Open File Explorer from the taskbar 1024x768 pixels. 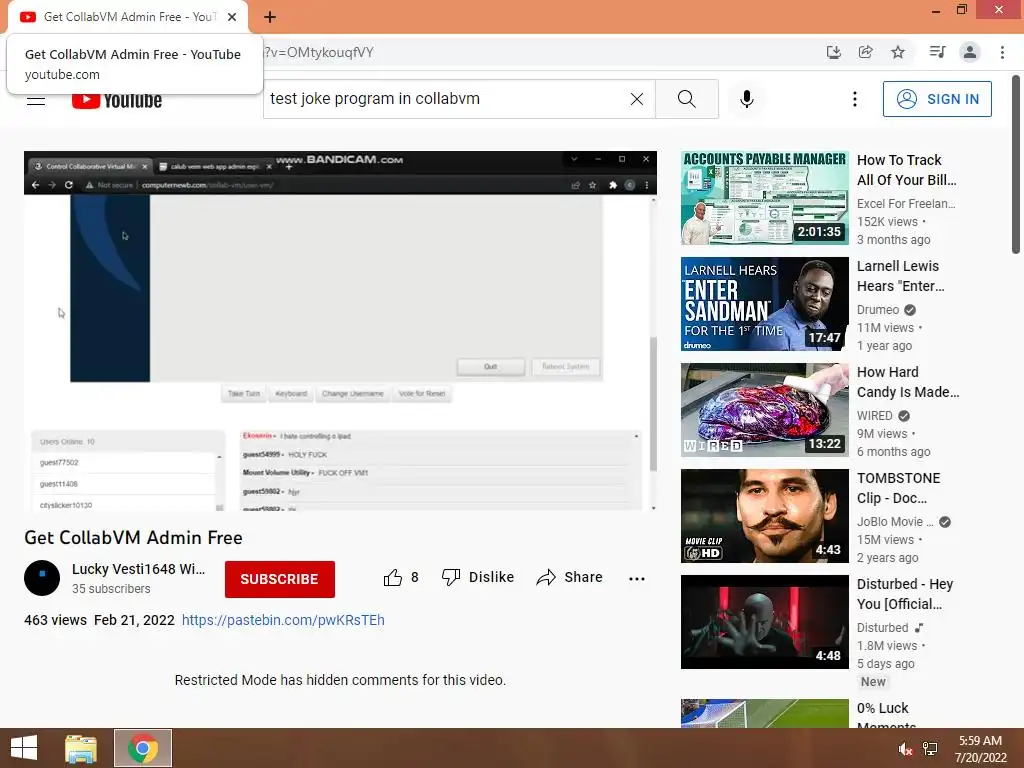tap(81, 748)
